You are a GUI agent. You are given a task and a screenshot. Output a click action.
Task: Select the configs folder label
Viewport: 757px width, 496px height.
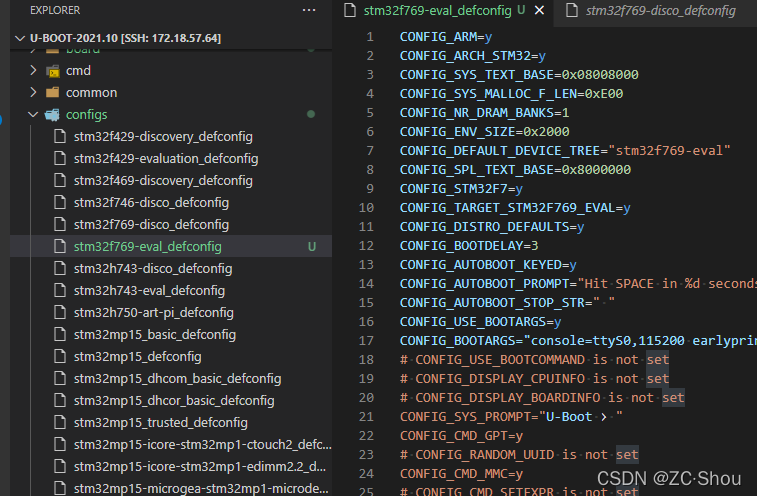coord(86,114)
